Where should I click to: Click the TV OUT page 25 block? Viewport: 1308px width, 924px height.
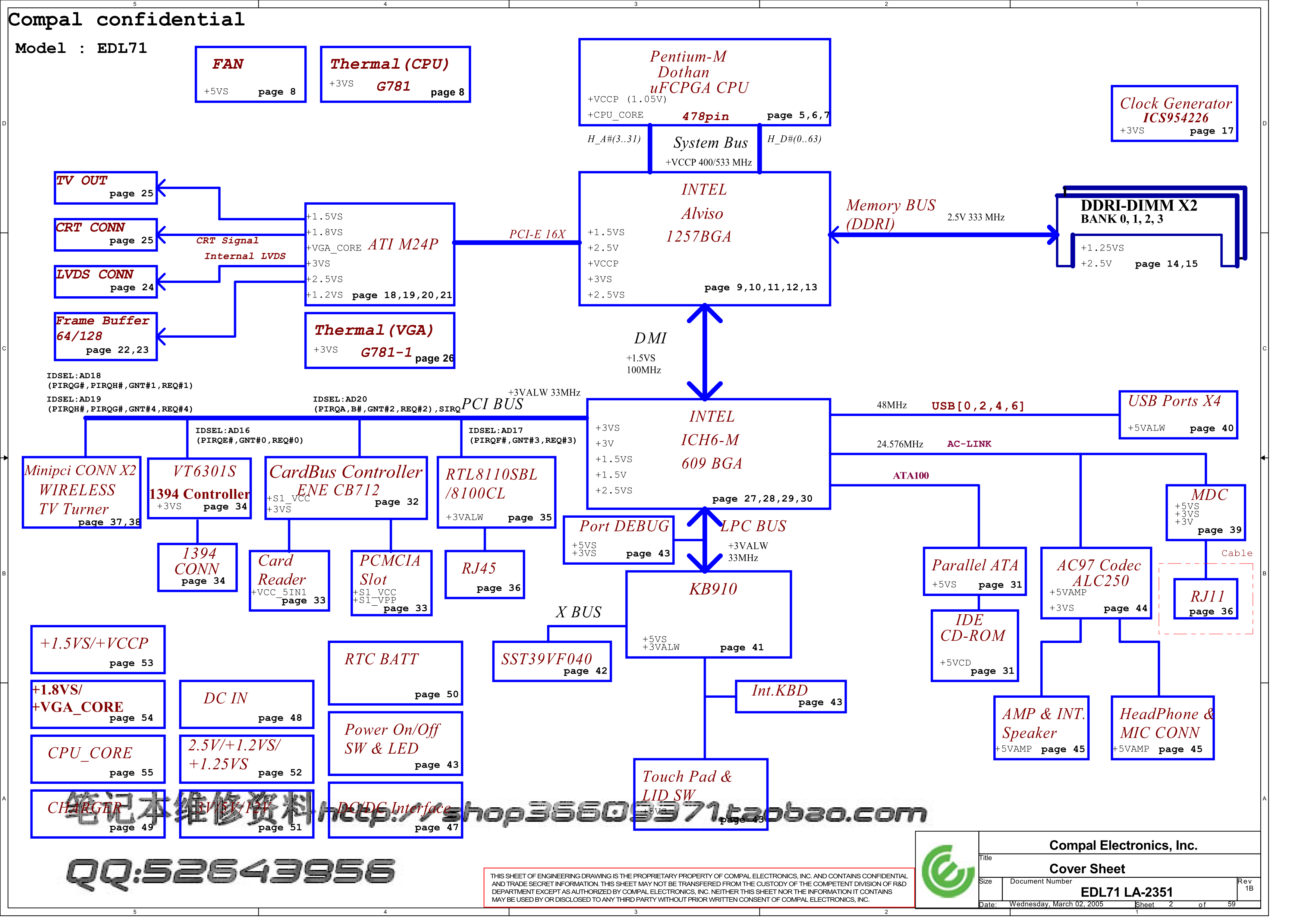pyautogui.click(x=106, y=187)
